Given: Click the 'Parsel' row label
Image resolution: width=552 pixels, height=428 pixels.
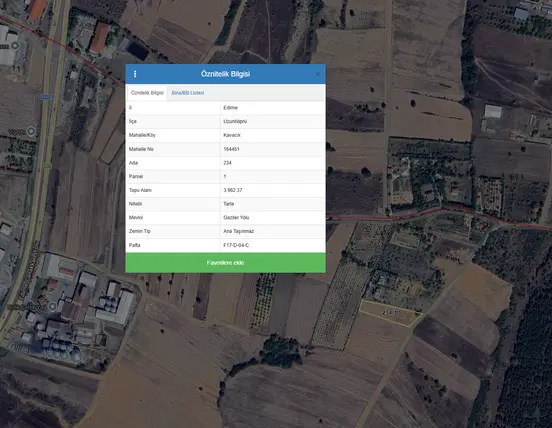Looking at the screenshot, I should point(136,176).
